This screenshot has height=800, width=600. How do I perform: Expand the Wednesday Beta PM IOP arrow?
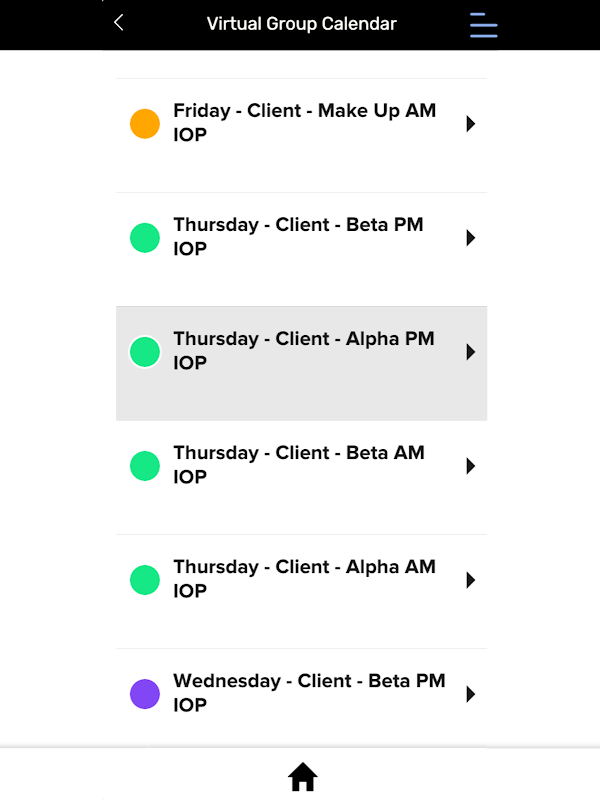[470, 694]
